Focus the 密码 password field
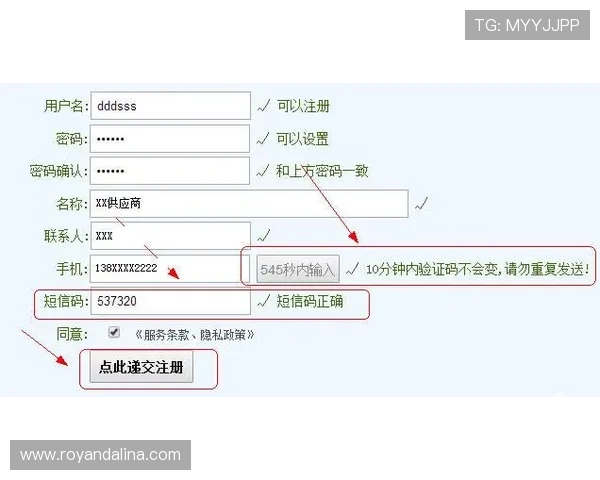Image resolution: width=600 pixels, height=480 pixels. 170,139
